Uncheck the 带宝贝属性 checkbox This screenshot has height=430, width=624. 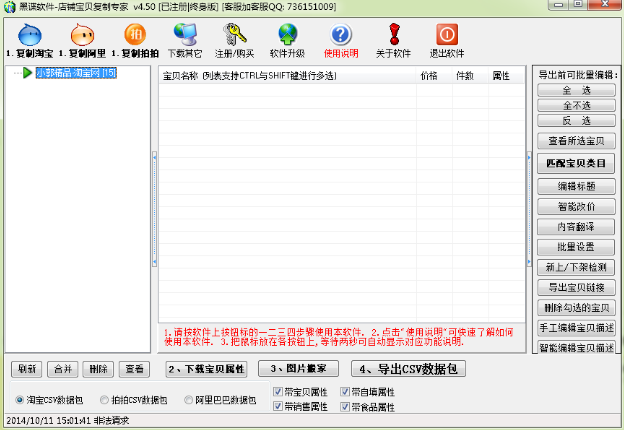(x=279, y=391)
